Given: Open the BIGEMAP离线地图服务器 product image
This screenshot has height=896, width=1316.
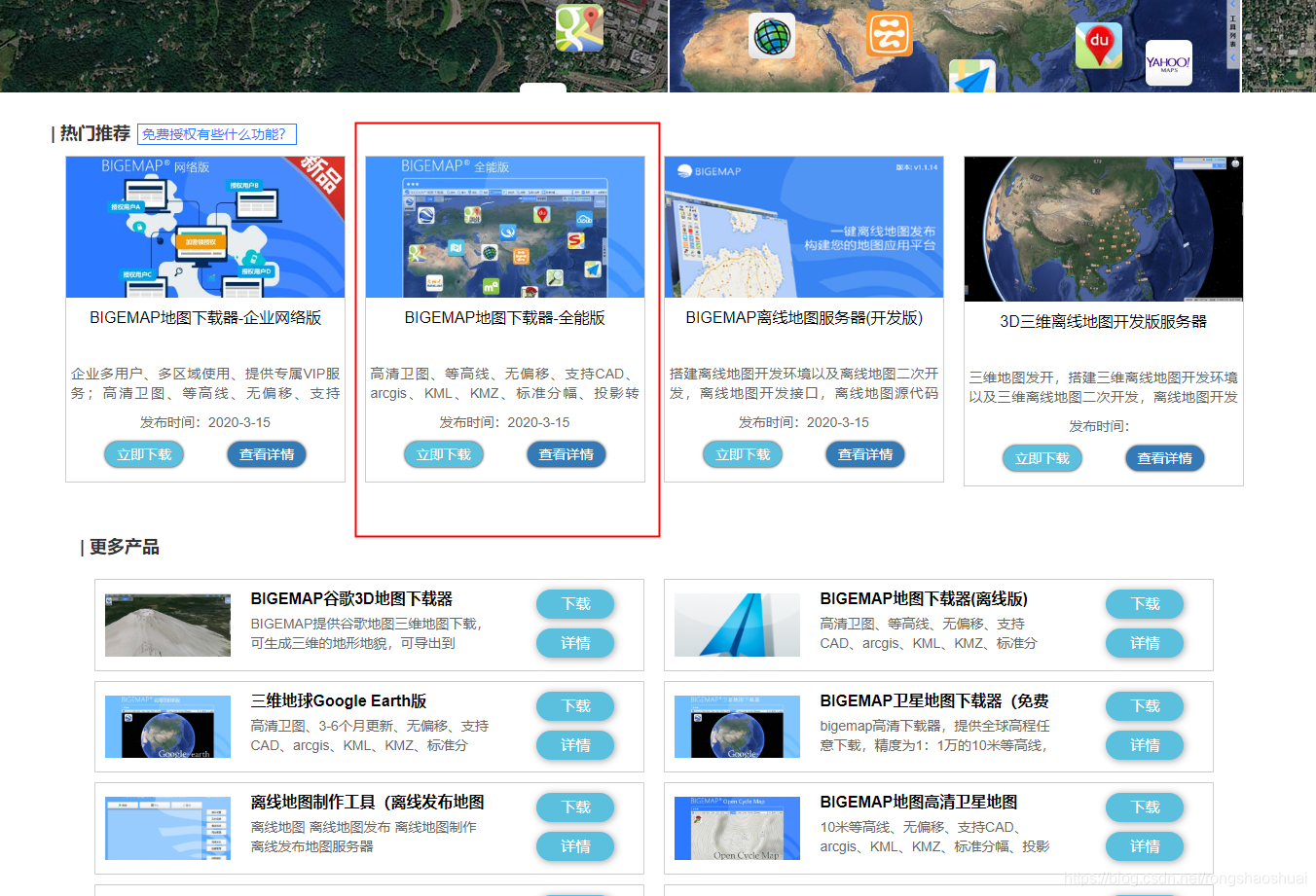Looking at the screenshot, I should 804,227.
